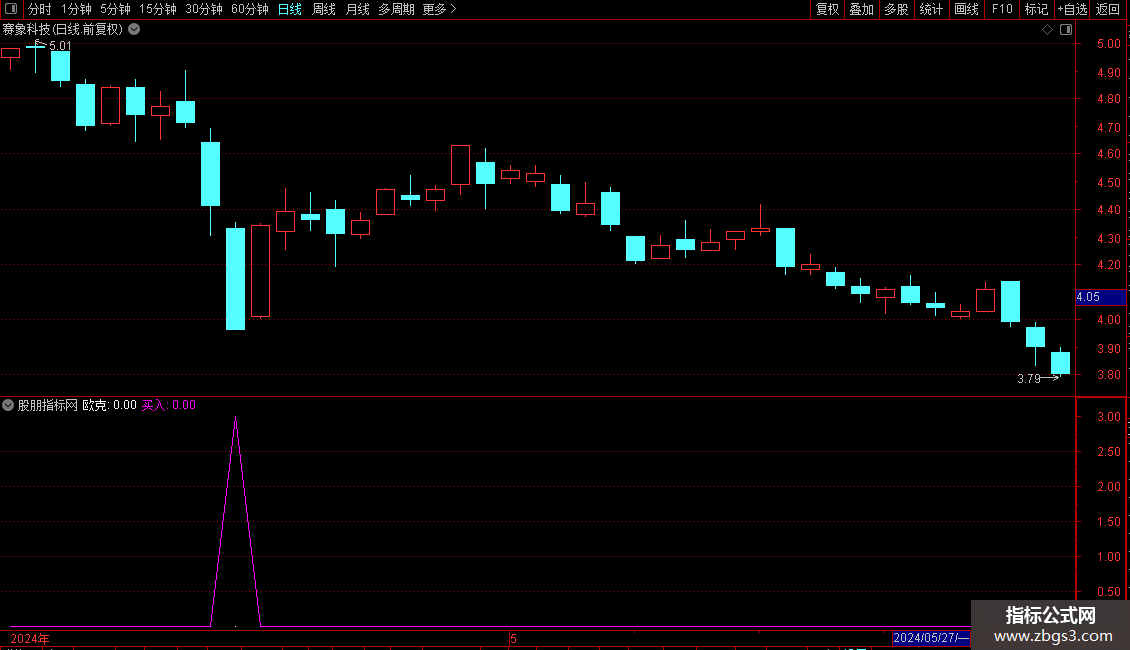Image resolution: width=1130 pixels, height=650 pixels.
Task: Open F10 company info
Action: pyautogui.click(x=1002, y=9)
